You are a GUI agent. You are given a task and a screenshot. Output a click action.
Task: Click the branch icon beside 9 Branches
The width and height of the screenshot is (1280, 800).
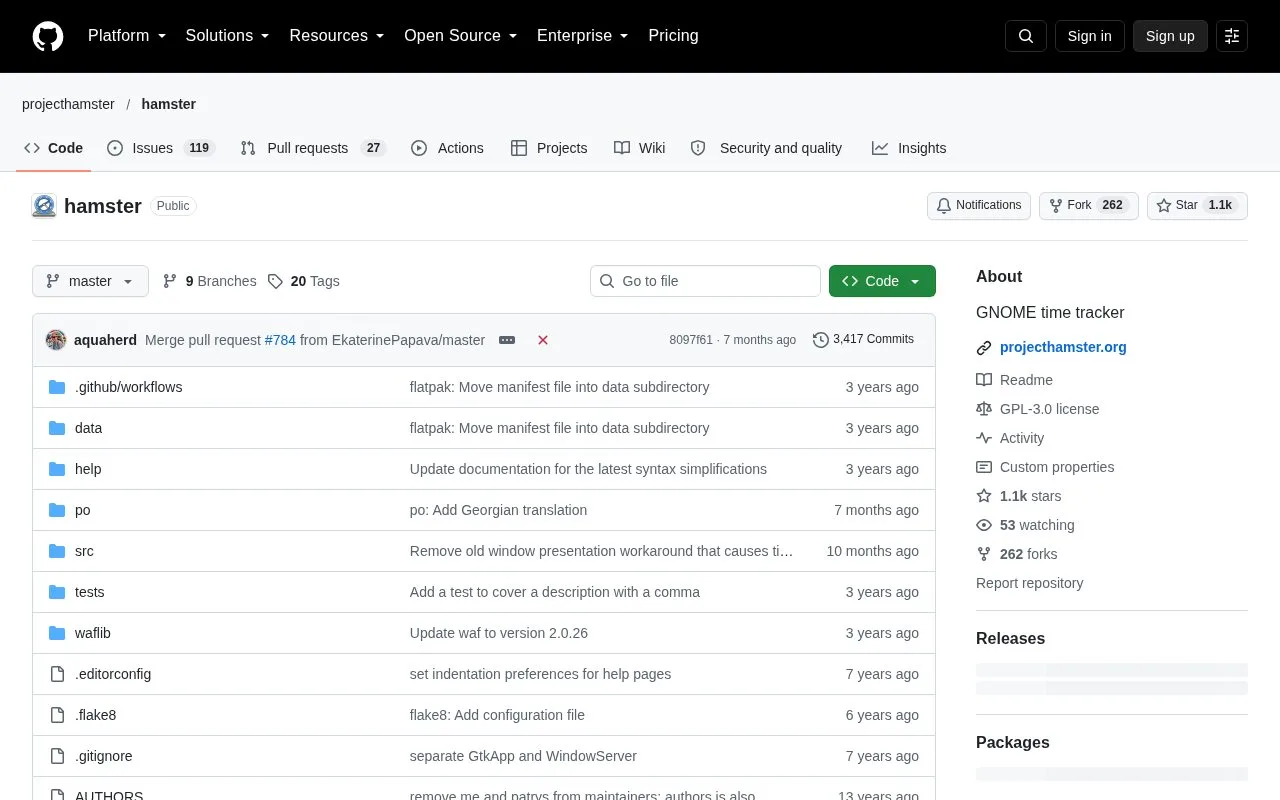[x=170, y=281]
